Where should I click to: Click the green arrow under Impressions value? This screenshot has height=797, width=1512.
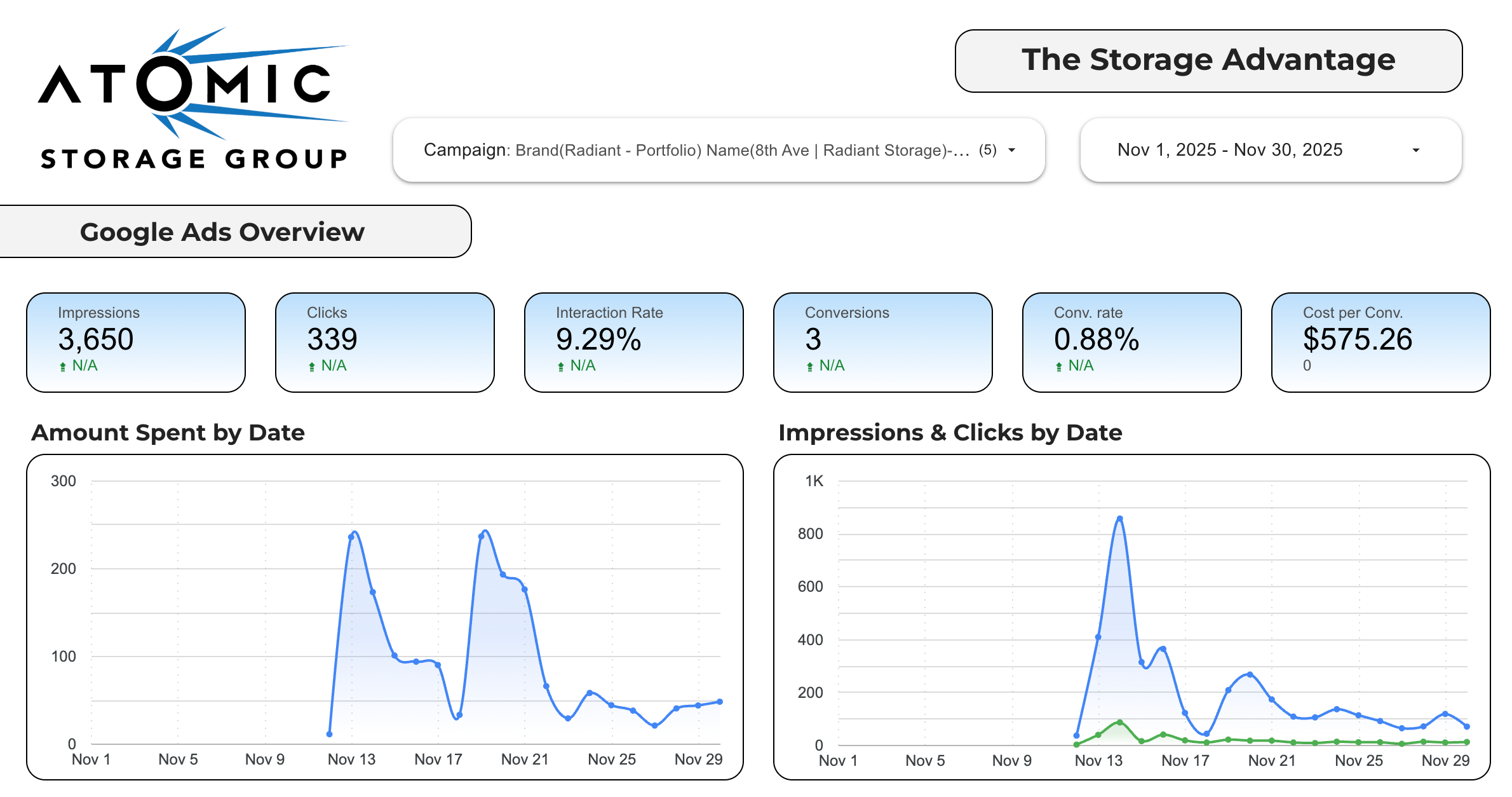(x=63, y=367)
